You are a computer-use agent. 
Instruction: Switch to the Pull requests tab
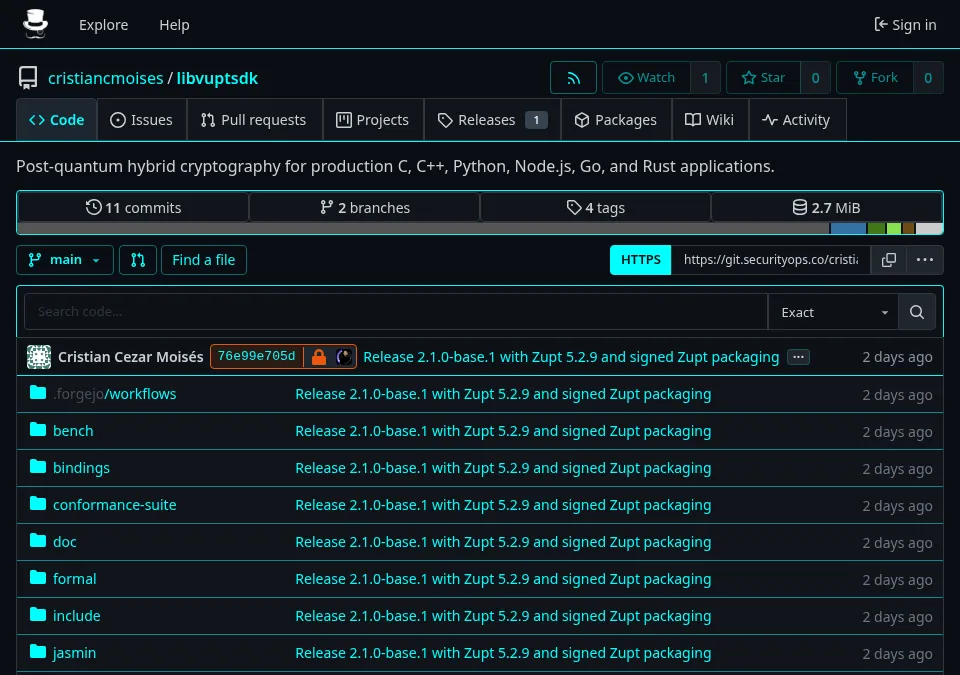point(254,120)
